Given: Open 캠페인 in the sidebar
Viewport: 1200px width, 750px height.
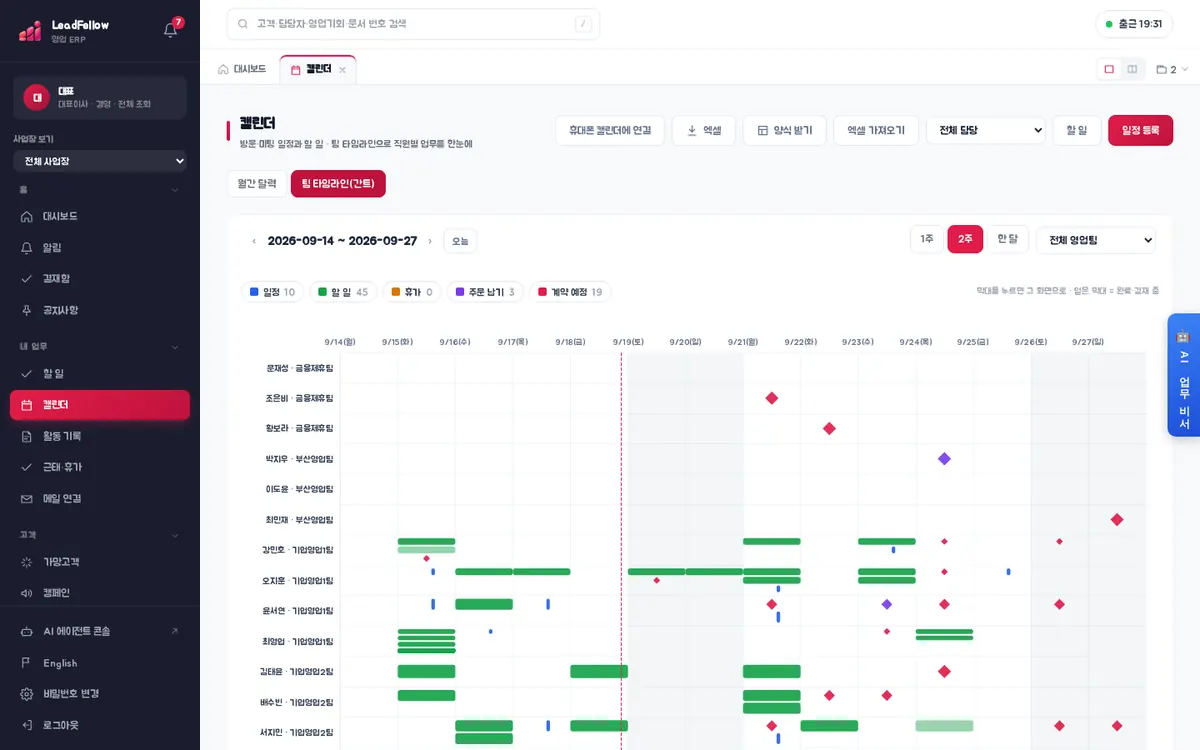Looking at the screenshot, I should point(100,593).
